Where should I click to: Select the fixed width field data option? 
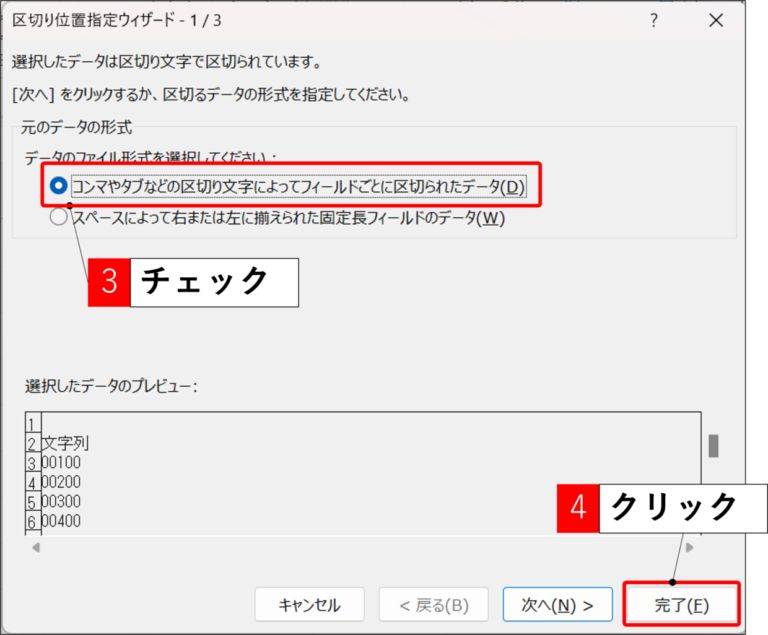click(x=60, y=218)
